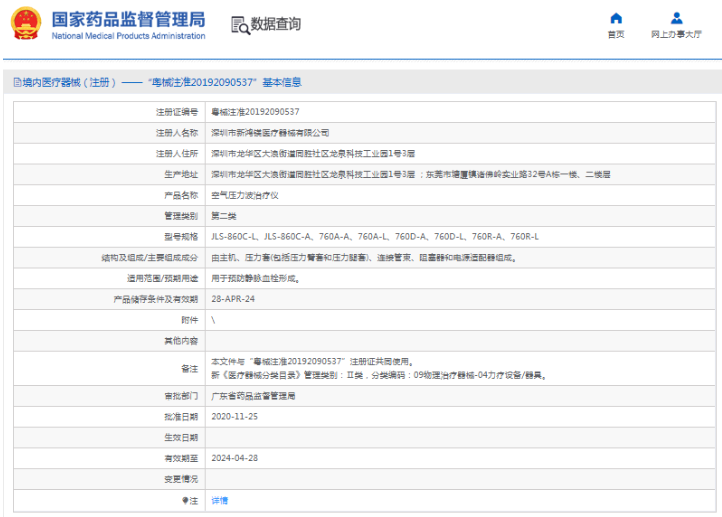
Task: Select the value 28-APR-24
Action: 233,299
